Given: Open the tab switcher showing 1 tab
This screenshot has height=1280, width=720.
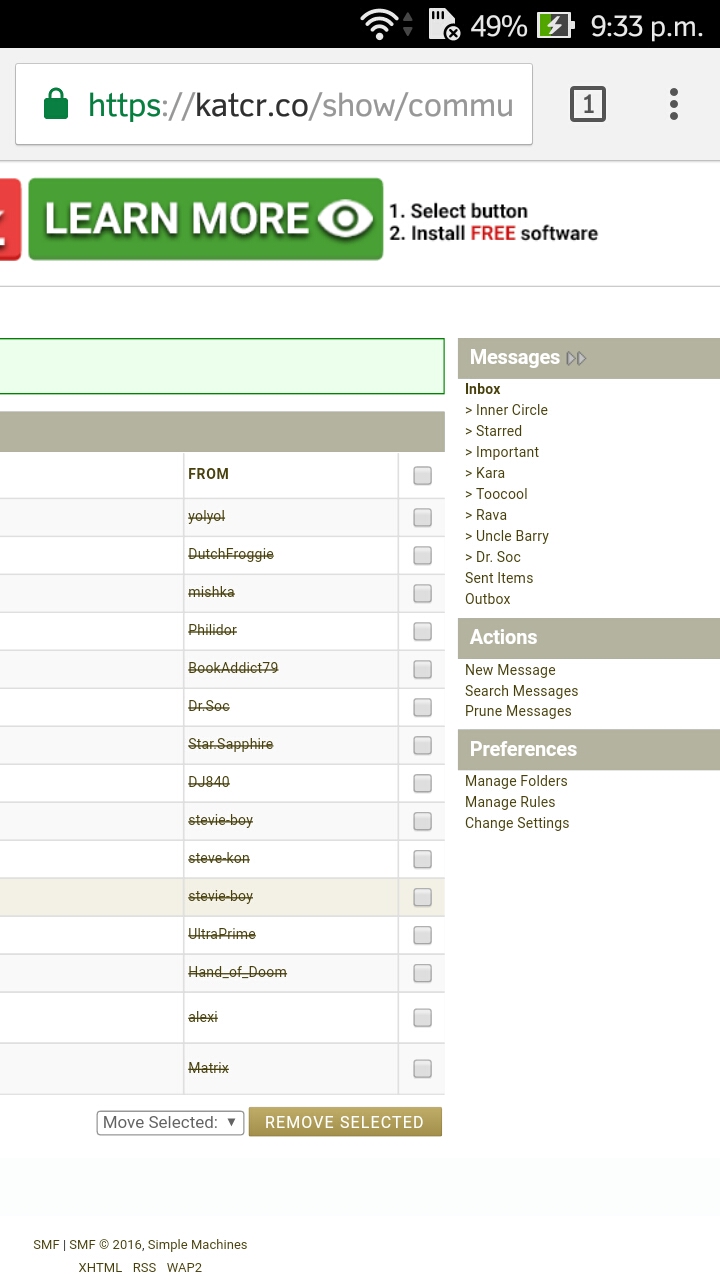Looking at the screenshot, I should coord(588,104).
